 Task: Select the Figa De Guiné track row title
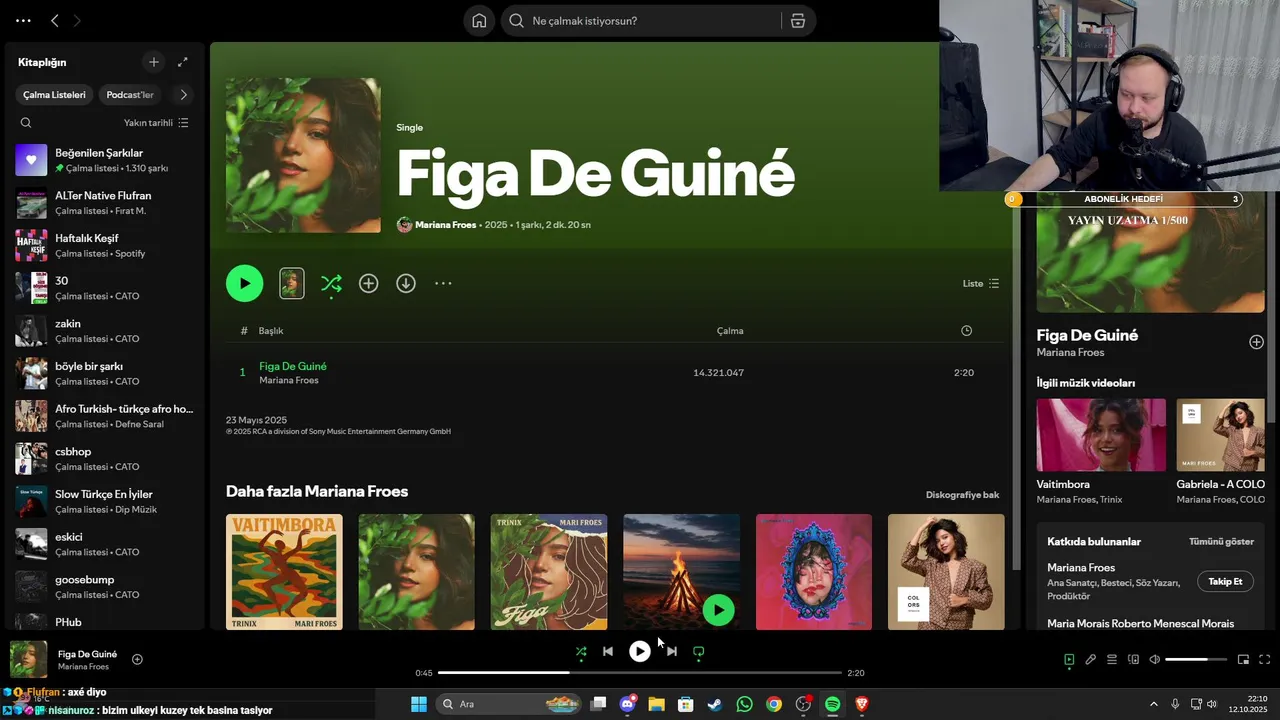[x=293, y=366]
